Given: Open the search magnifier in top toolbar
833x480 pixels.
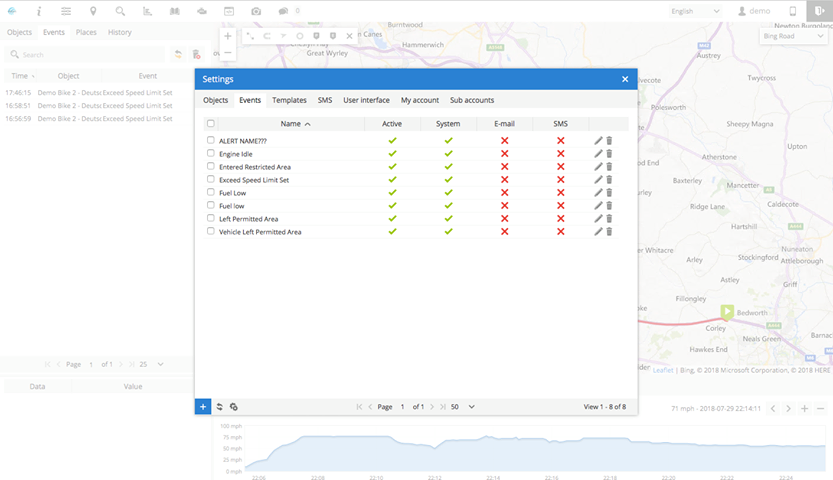Looking at the screenshot, I should [x=120, y=11].
